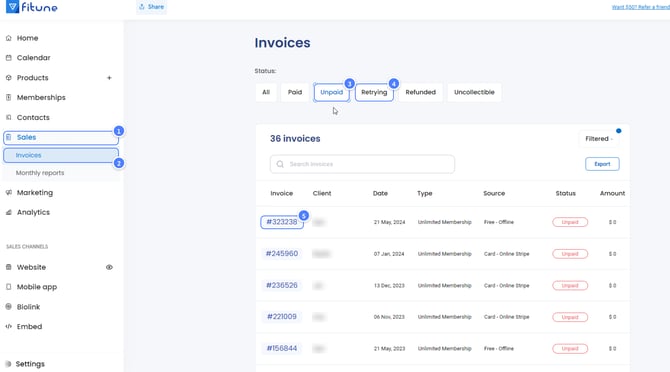
Task: Click the Calendar sidebar icon
Action: coord(9,58)
